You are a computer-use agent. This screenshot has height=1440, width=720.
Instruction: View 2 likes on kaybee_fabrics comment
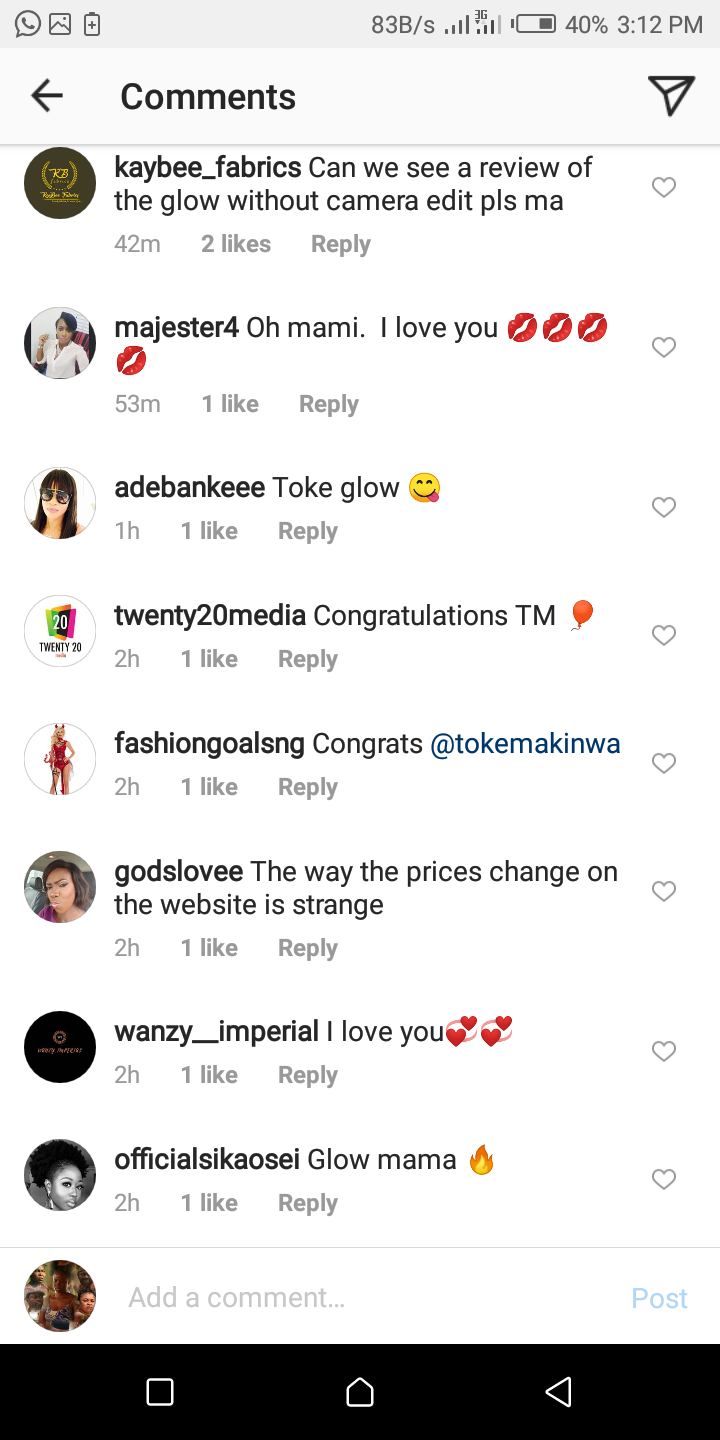[236, 244]
